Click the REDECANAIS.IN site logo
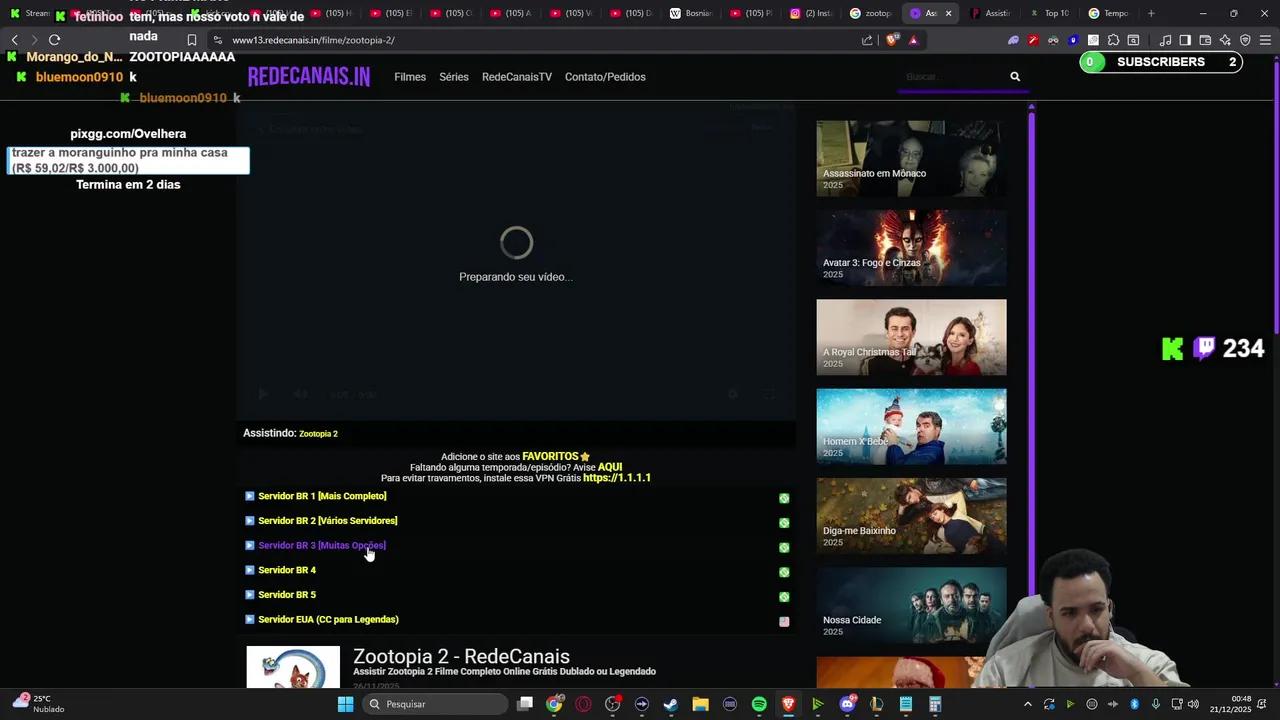The image size is (1280, 720). pos(309,77)
